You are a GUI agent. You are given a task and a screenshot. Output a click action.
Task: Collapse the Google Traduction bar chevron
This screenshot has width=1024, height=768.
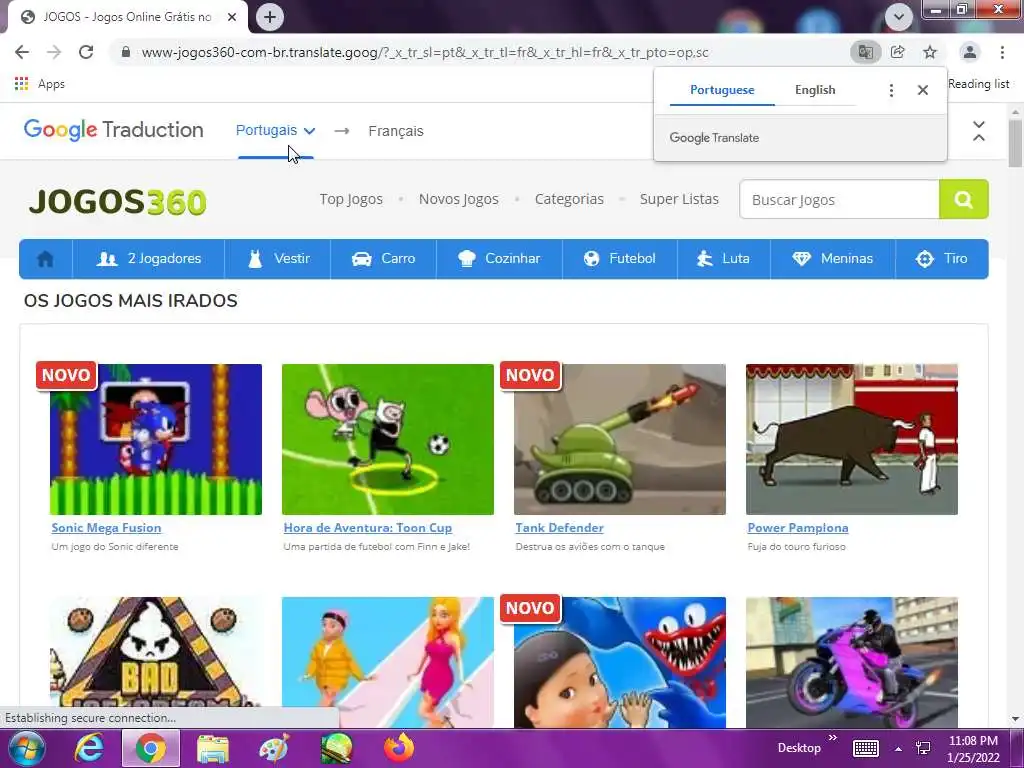point(978,131)
